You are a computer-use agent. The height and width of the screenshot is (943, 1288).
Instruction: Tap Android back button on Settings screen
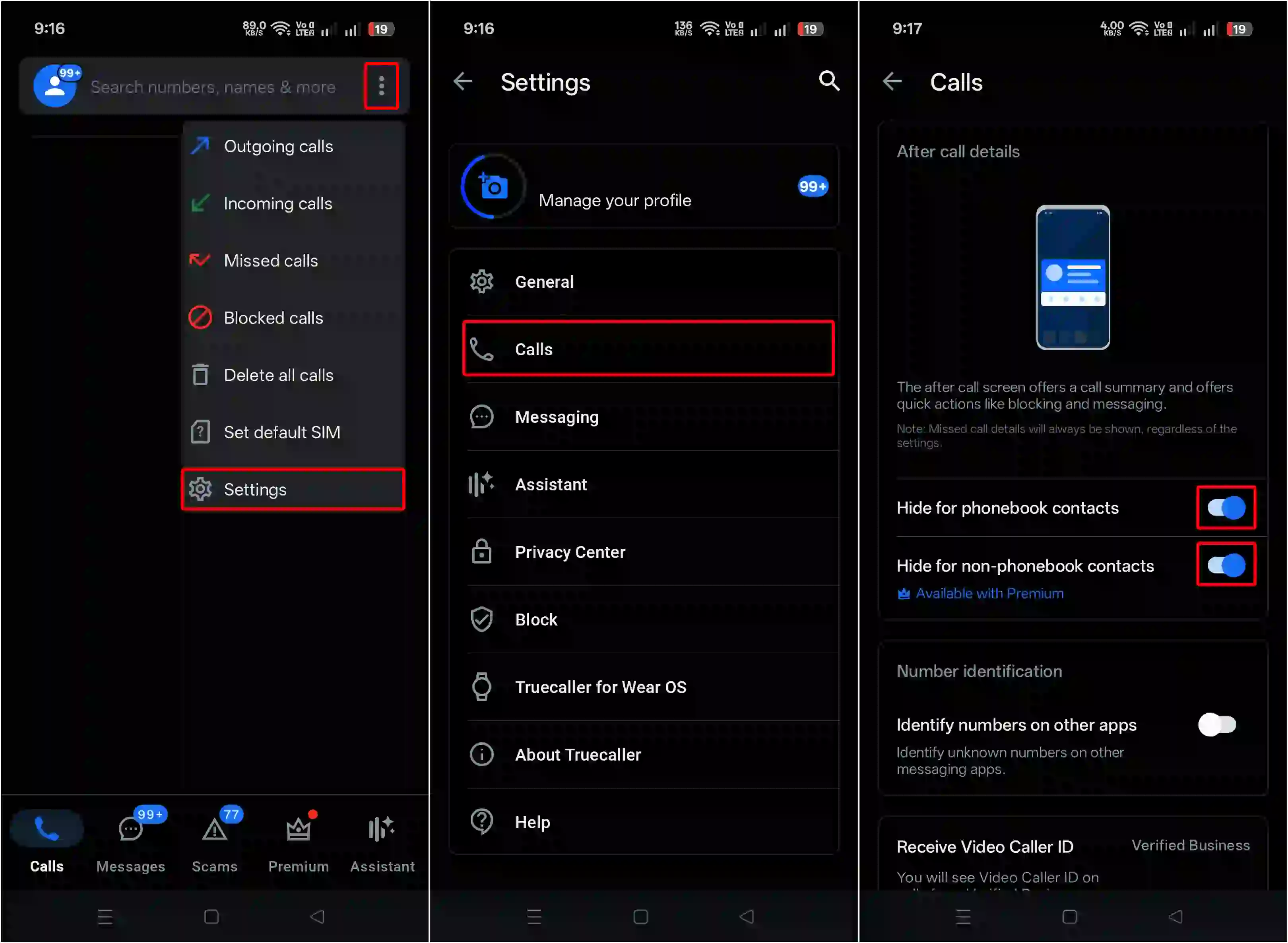pyautogui.click(x=747, y=917)
